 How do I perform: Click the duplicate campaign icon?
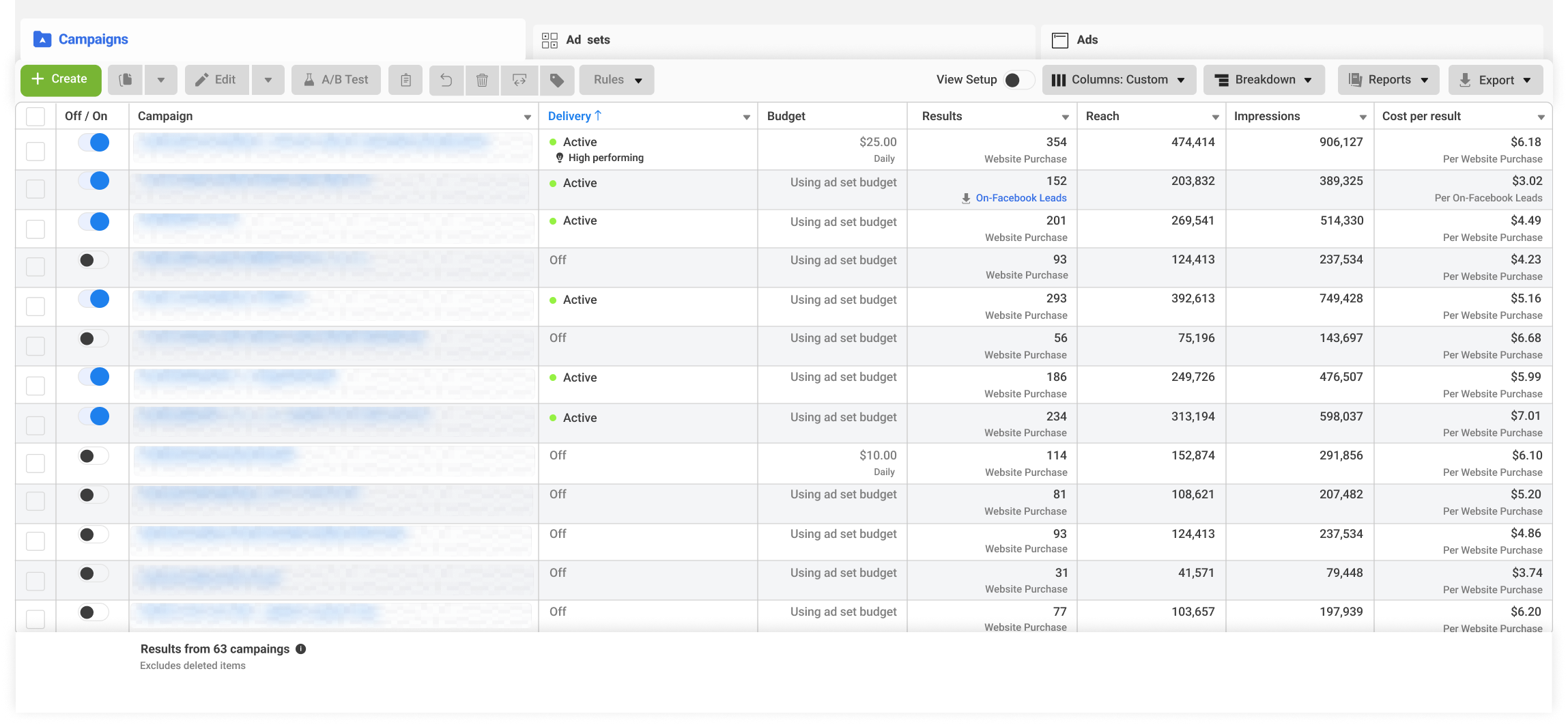coord(126,80)
